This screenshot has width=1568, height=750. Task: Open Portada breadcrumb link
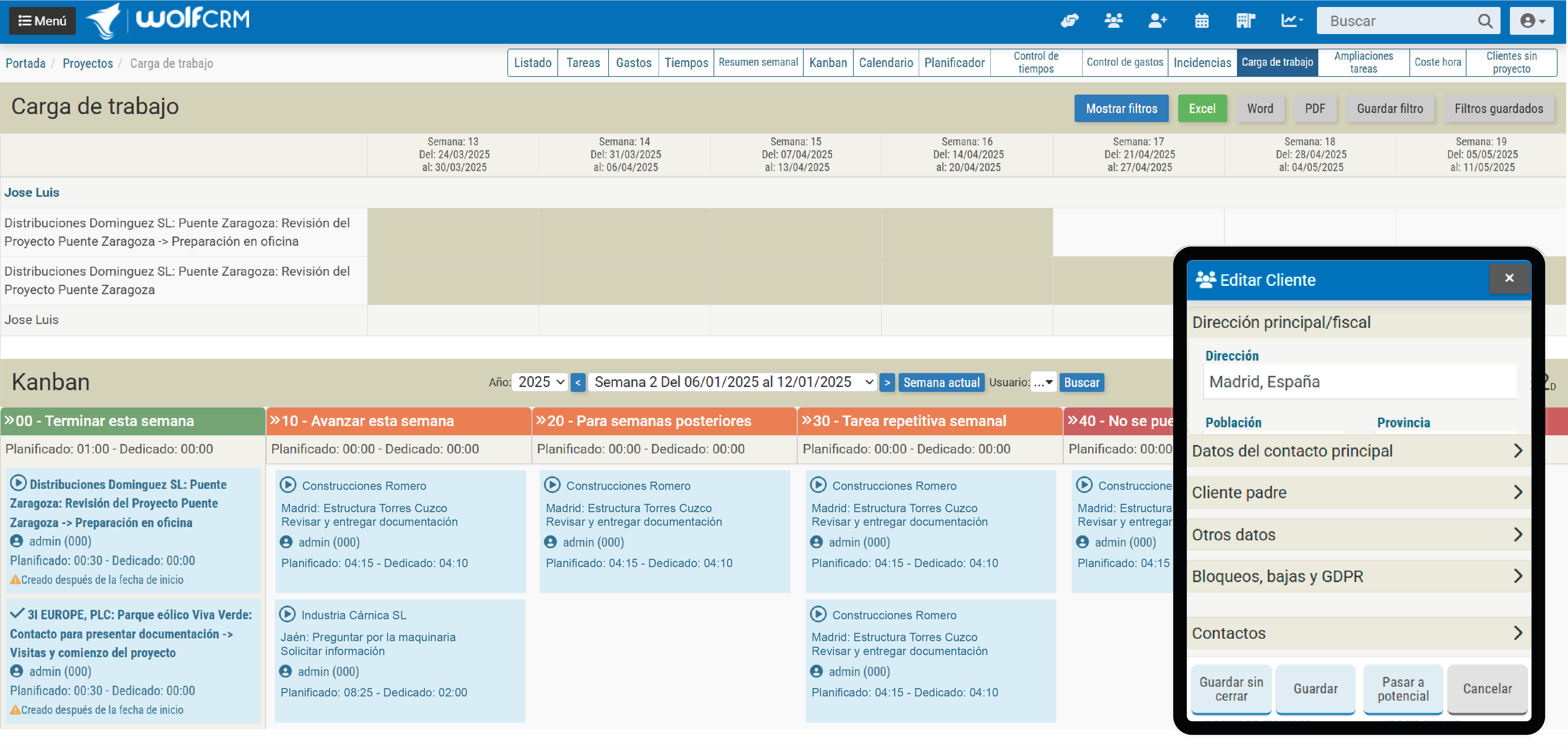[26, 63]
